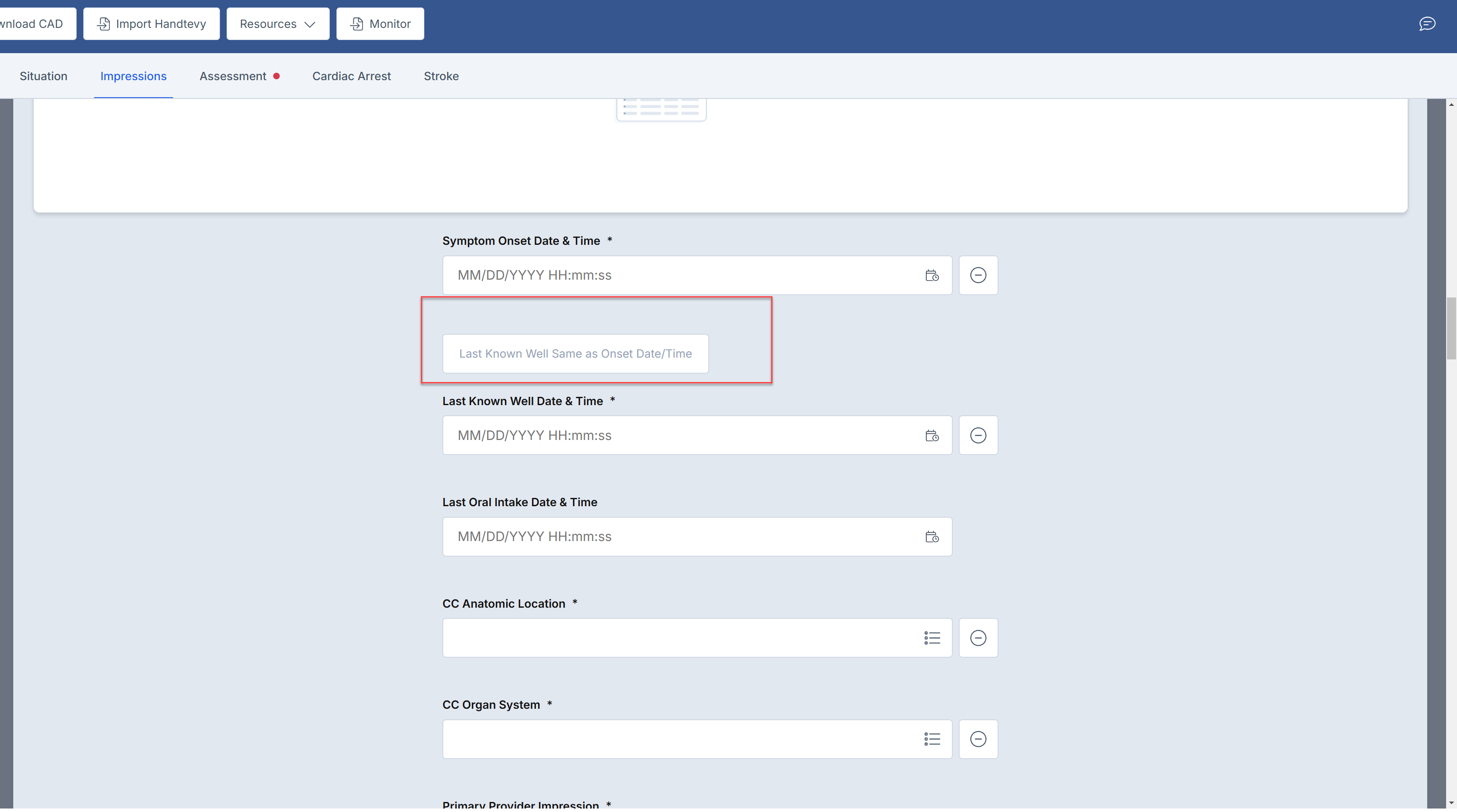This screenshot has width=1457, height=812.
Task: Focus the Last Known Well Date field
Action: point(697,435)
